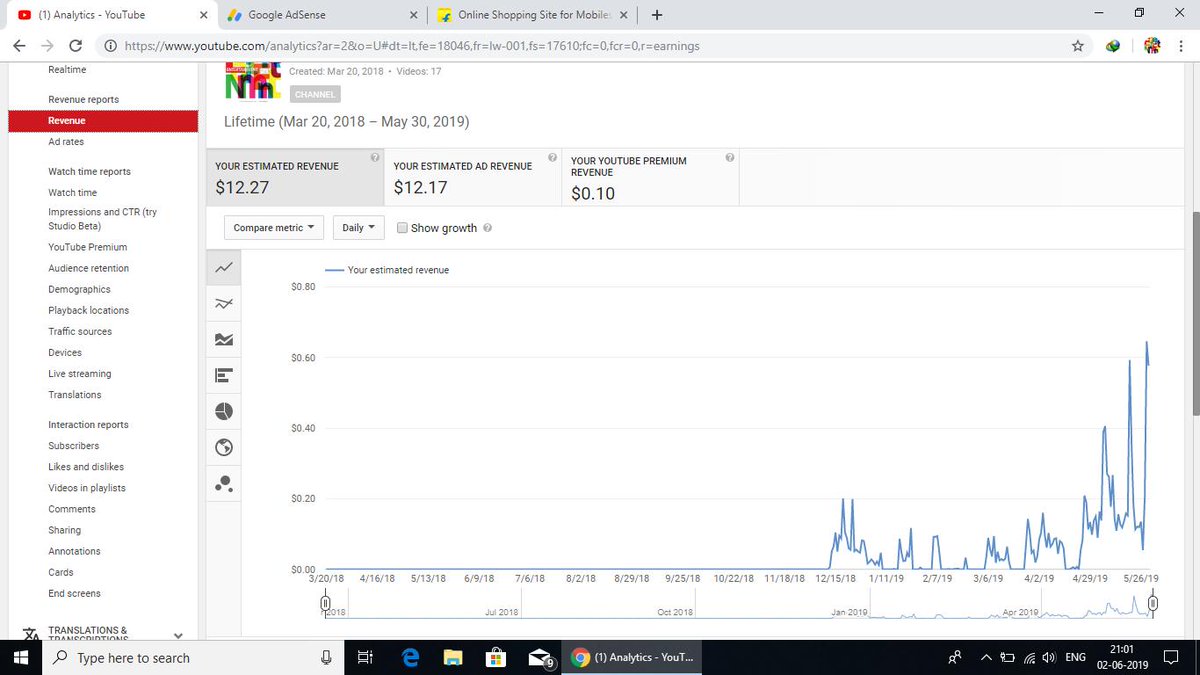Open End screens report

[74, 593]
